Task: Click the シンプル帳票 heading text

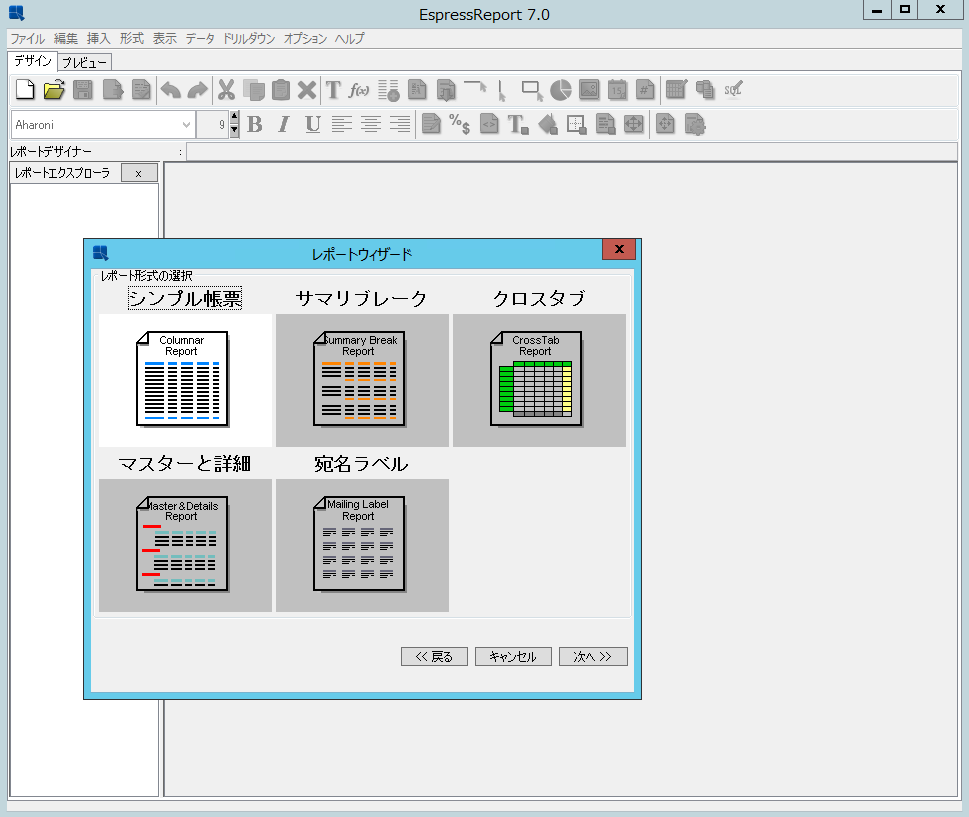Action: 185,298
